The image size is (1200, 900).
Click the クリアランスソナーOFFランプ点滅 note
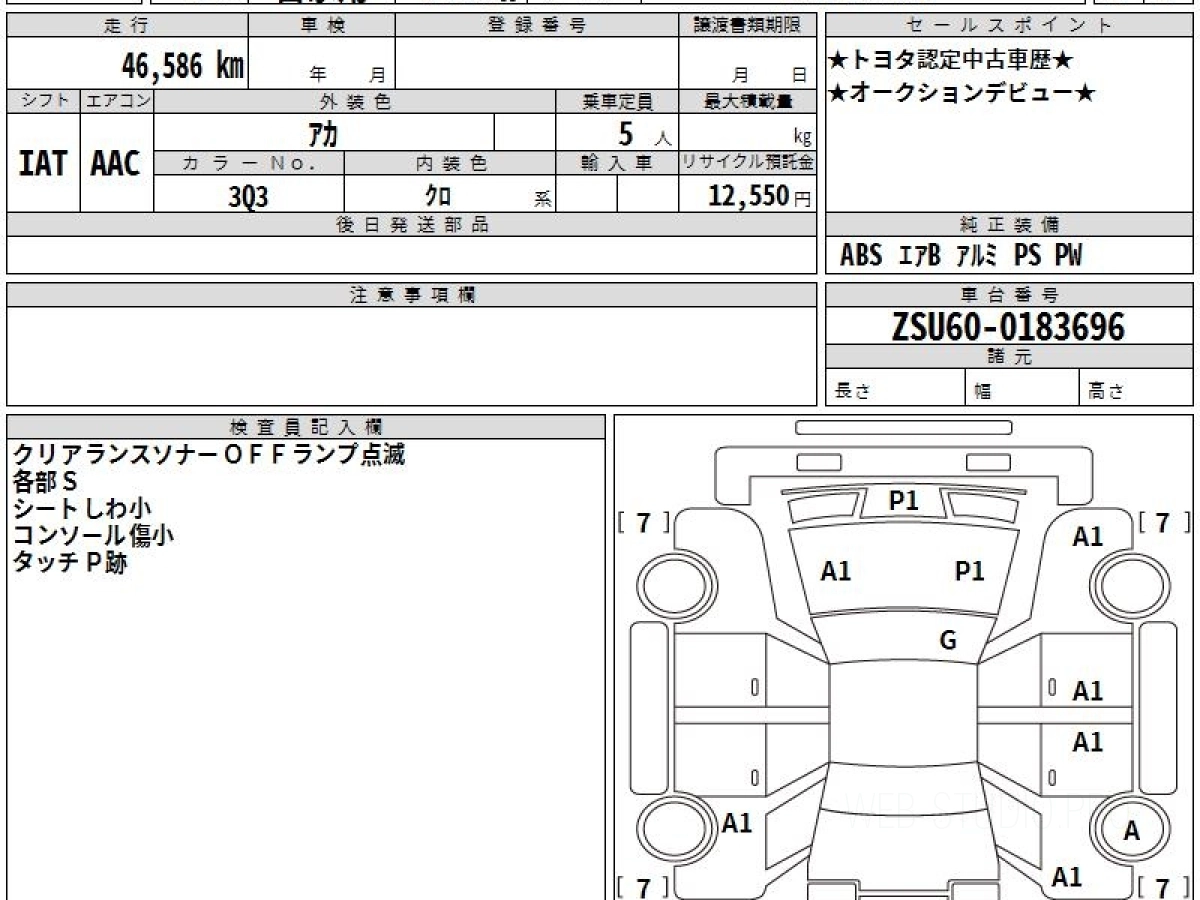tap(209, 455)
